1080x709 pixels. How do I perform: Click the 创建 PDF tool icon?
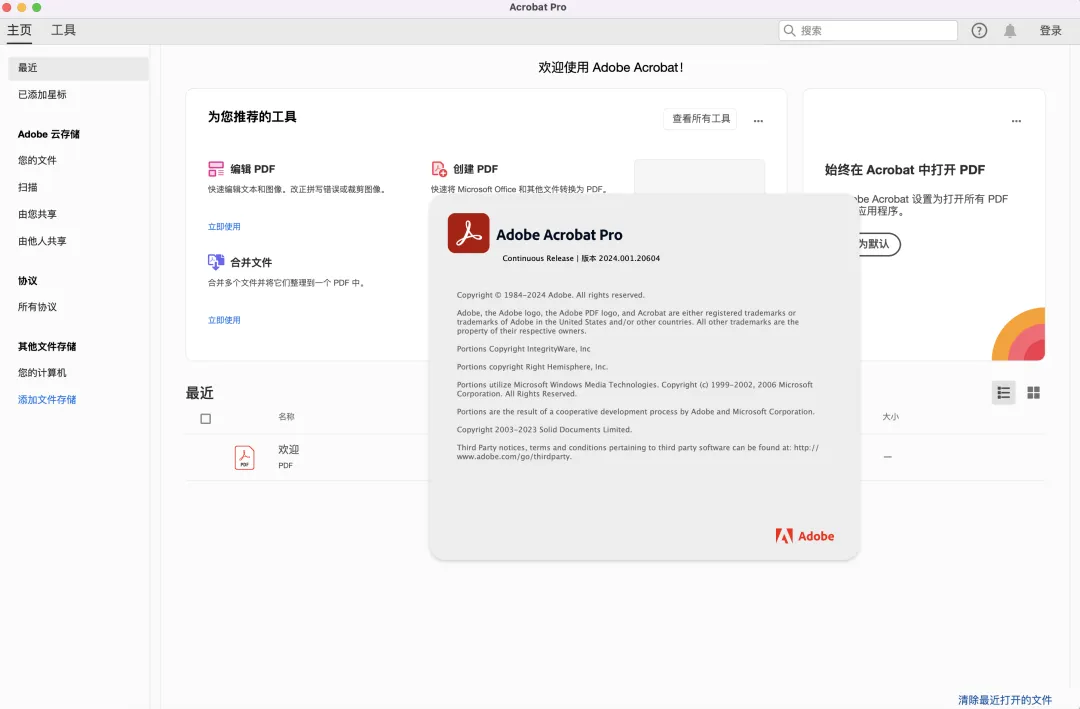(439, 169)
